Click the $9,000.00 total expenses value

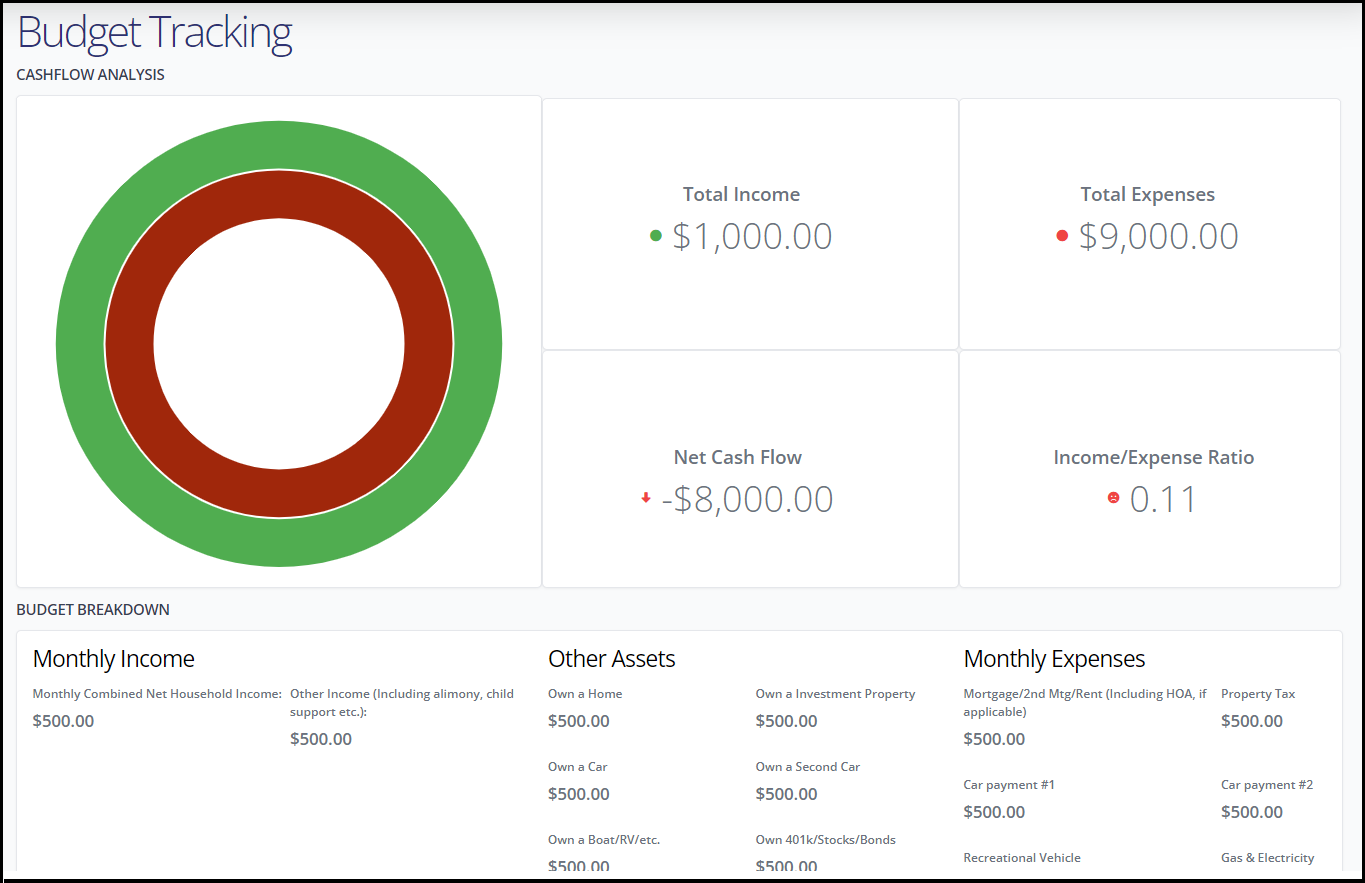click(x=1158, y=236)
